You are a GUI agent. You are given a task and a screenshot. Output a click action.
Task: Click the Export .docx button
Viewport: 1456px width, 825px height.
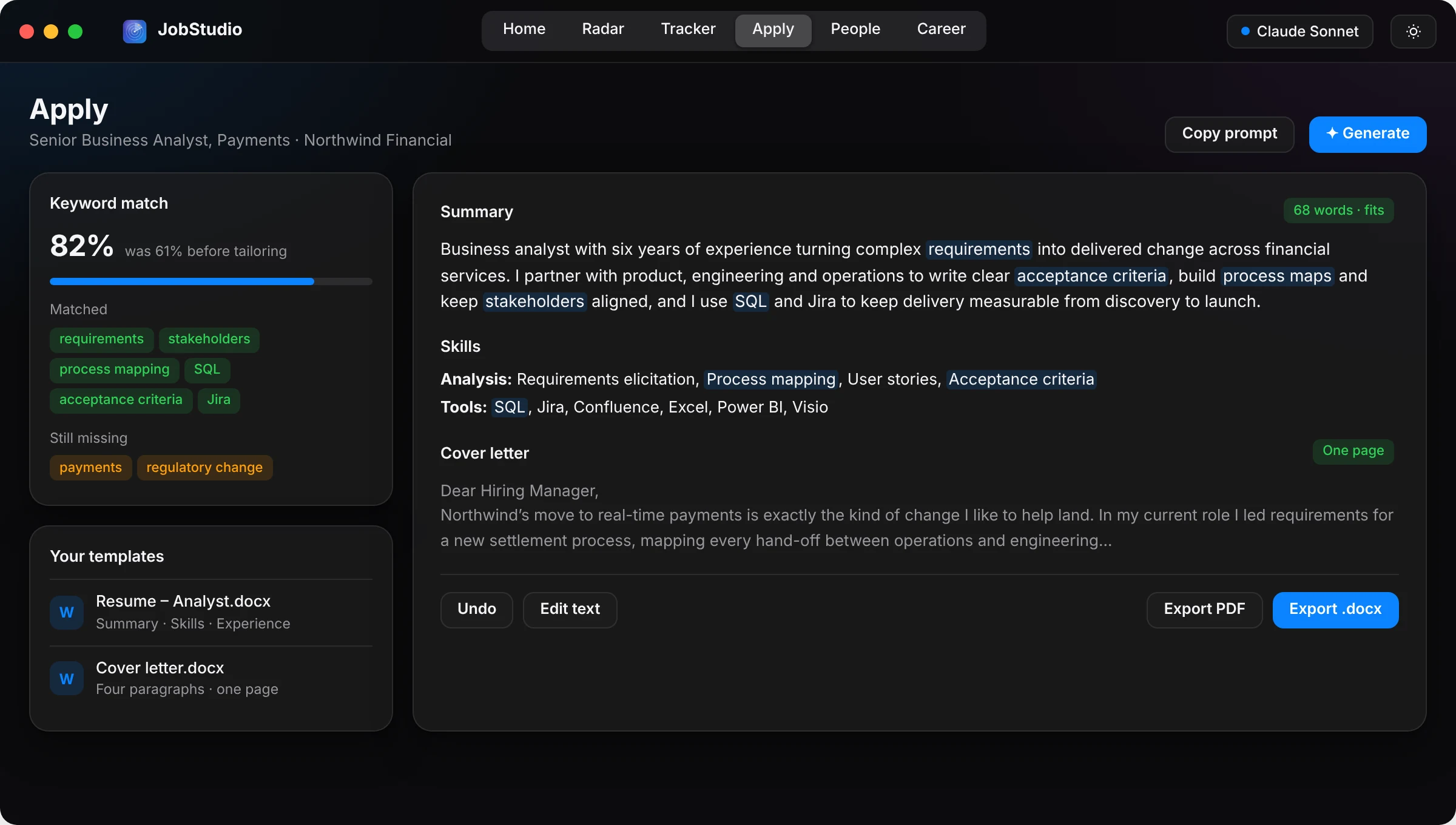click(x=1335, y=610)
